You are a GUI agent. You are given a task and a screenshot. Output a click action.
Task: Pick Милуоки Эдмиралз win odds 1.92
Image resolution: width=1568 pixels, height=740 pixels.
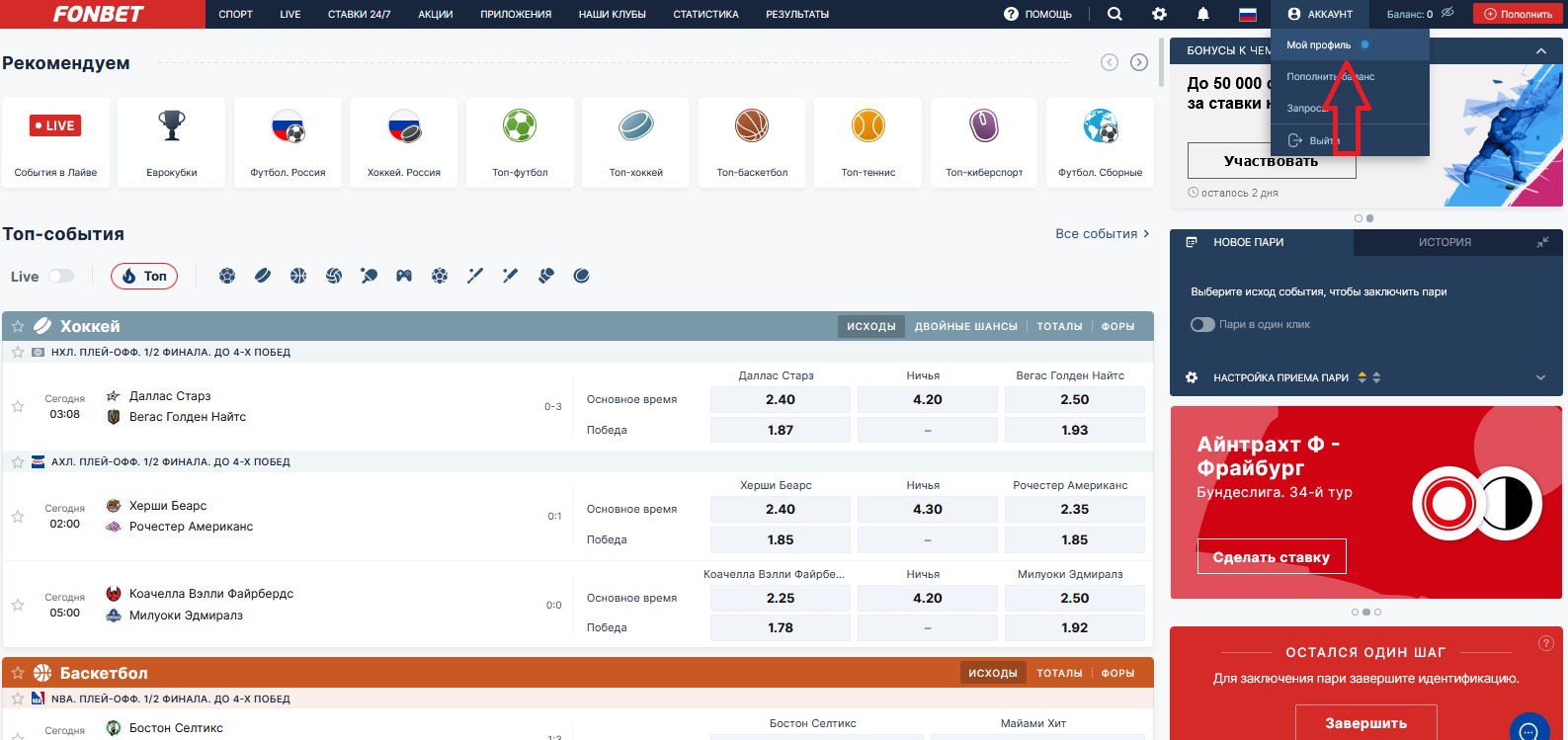click(1075, 628)
